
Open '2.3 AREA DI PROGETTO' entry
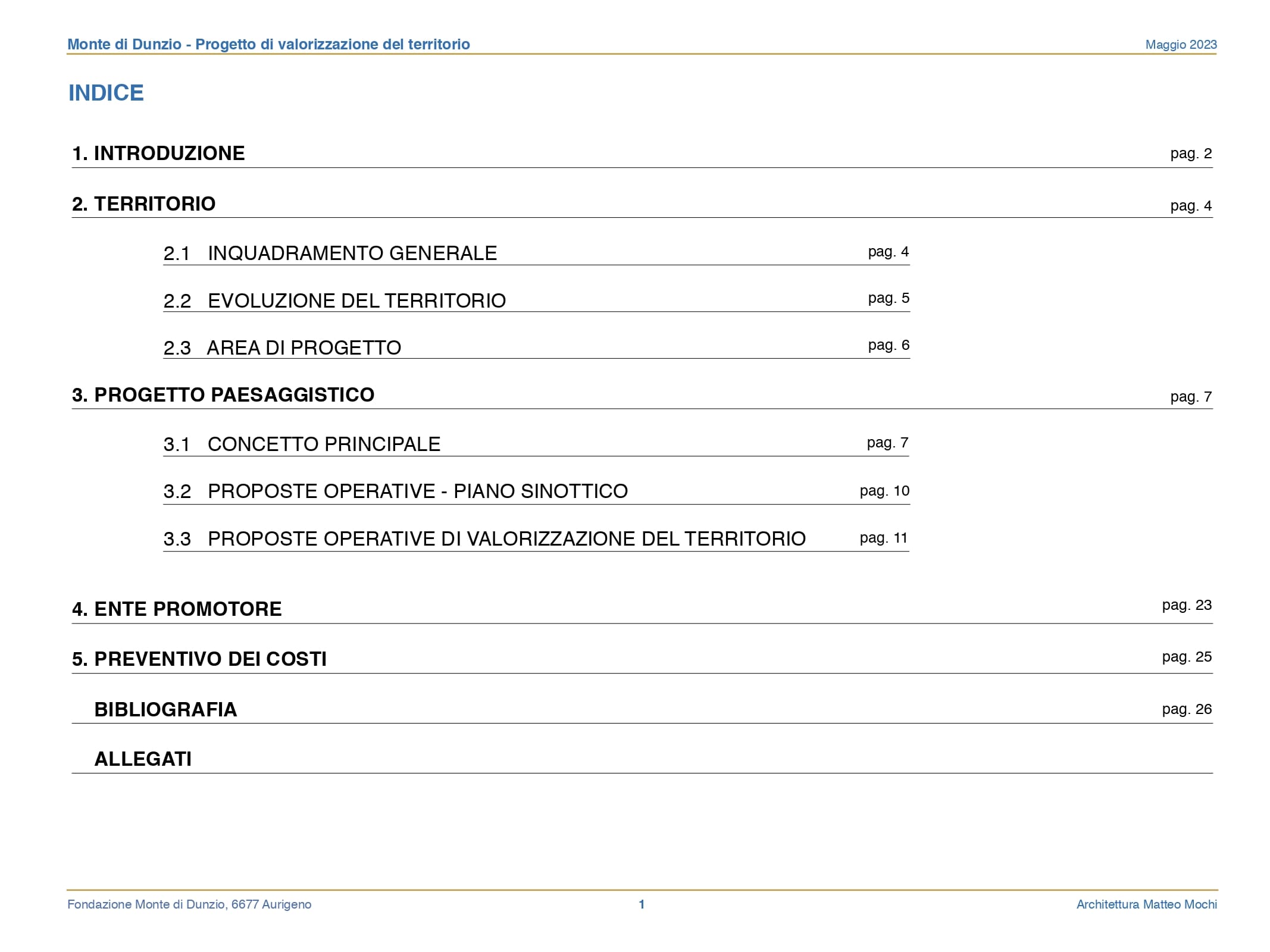click(282, 347)
